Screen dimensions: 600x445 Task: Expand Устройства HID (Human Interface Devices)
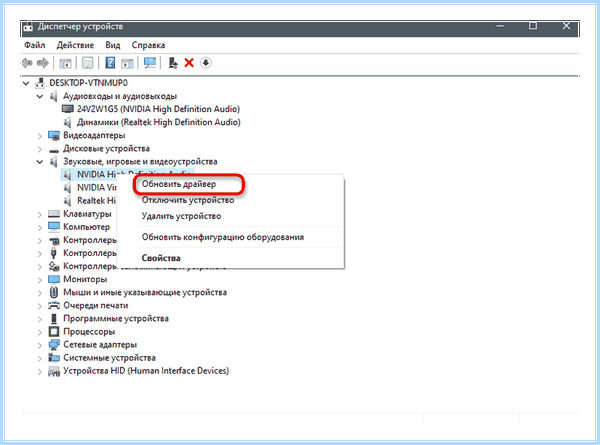[39, 371]
